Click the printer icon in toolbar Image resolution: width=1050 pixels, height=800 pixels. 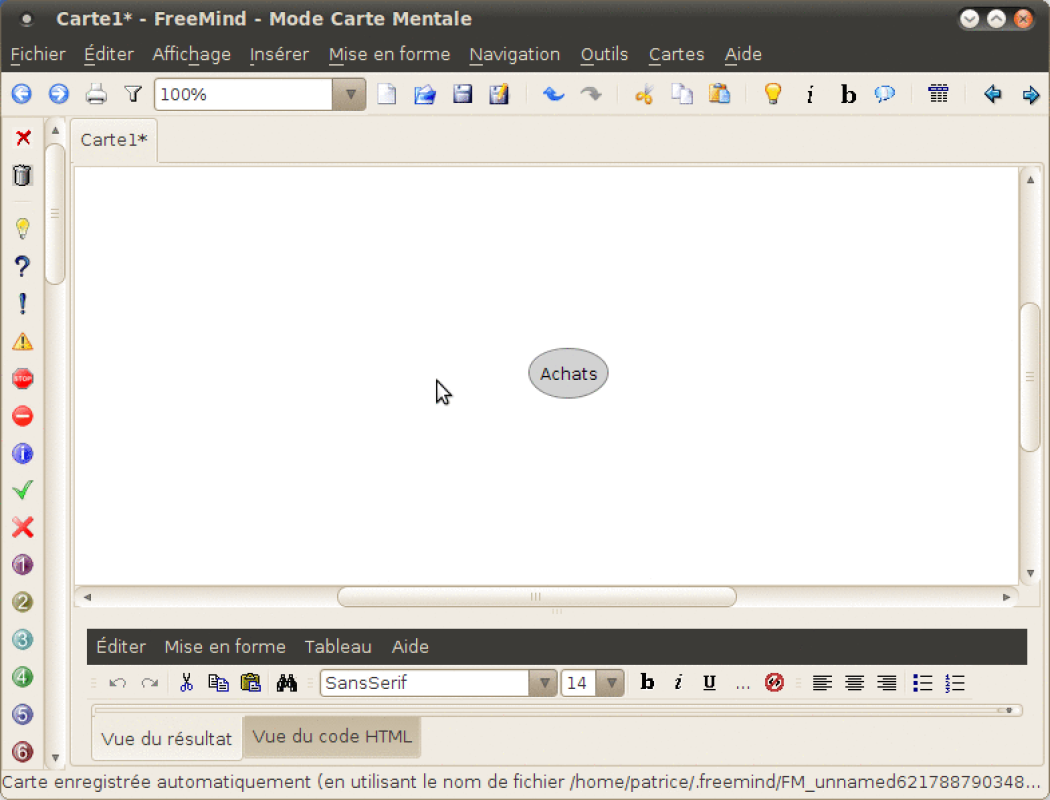coord(96,95)
